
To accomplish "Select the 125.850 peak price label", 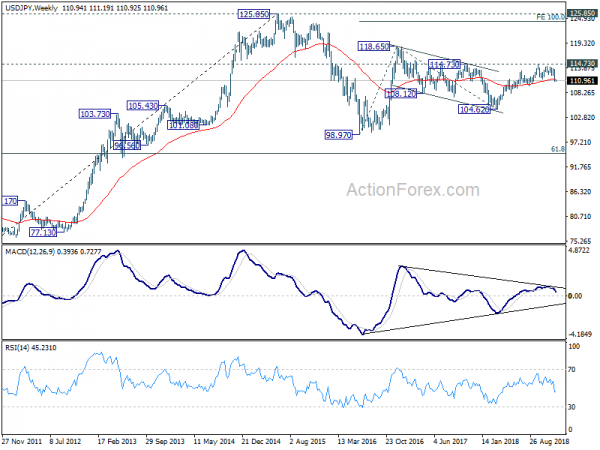I will coord(254,15).
